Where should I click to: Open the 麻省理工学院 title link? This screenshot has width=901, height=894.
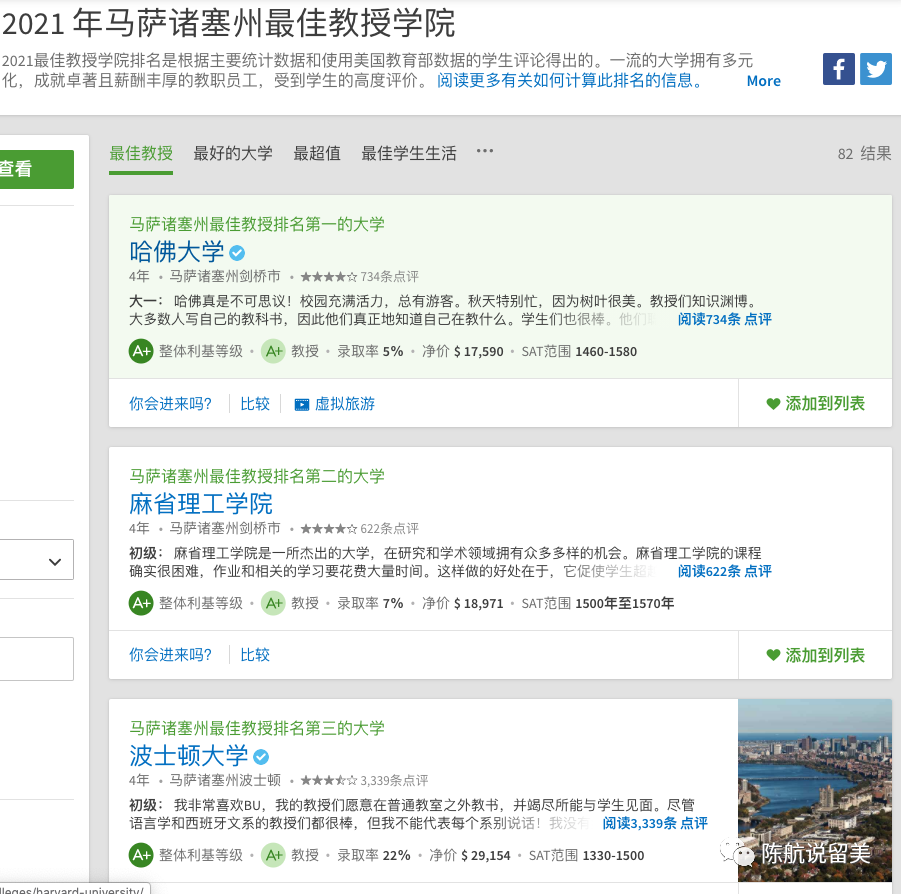point(201,503)
